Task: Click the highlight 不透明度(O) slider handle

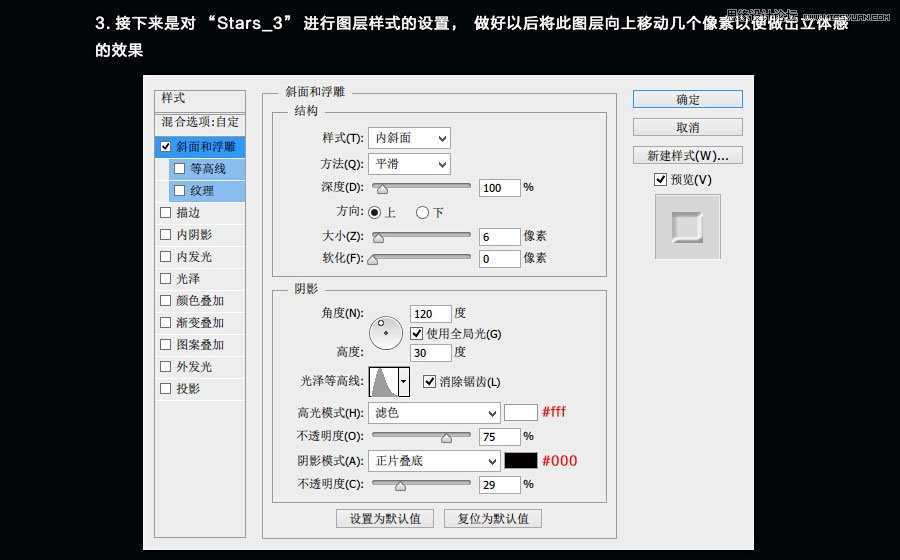Action: point(447,438)
